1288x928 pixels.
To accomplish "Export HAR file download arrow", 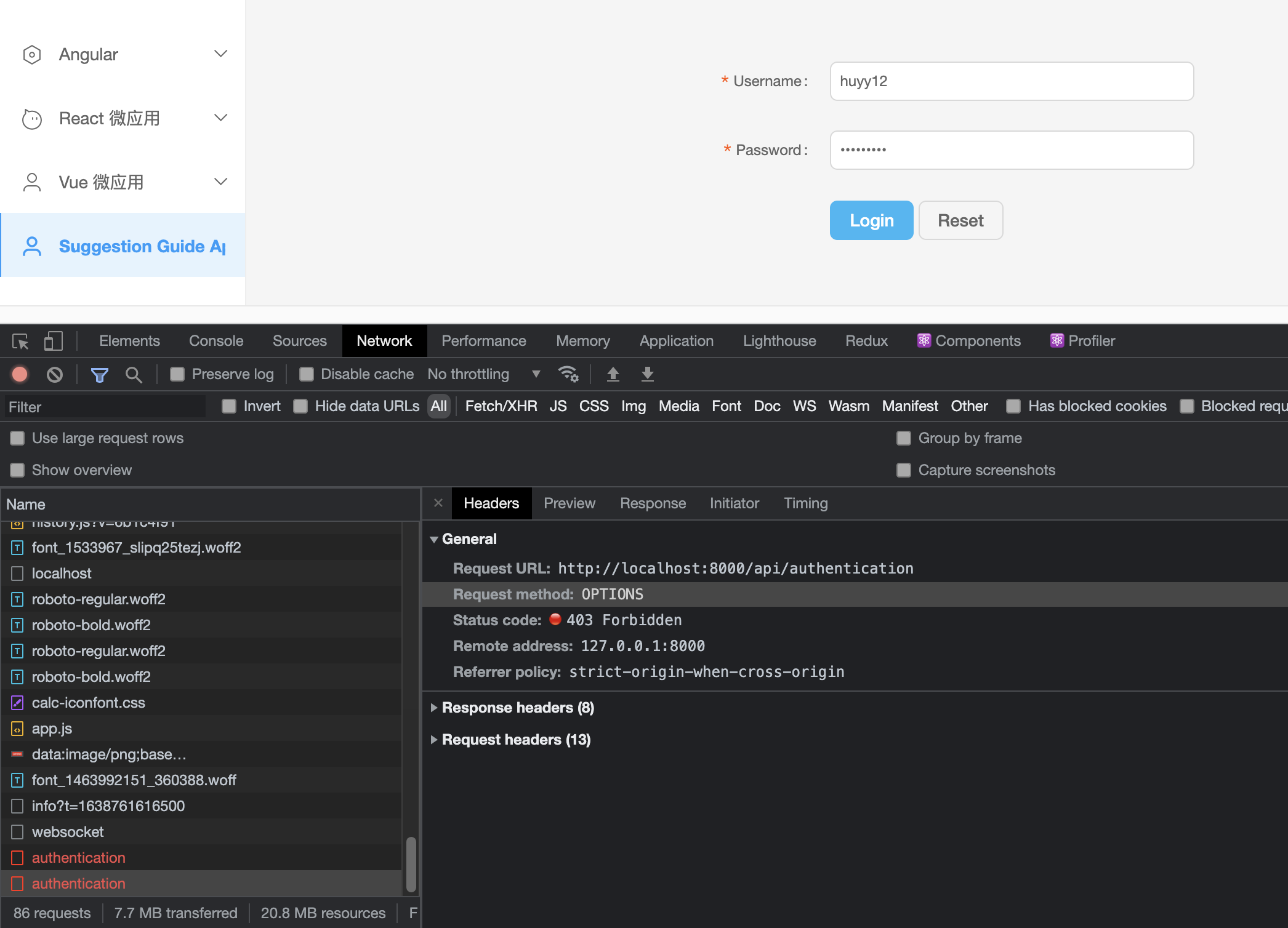I will (x=647, y=374).
